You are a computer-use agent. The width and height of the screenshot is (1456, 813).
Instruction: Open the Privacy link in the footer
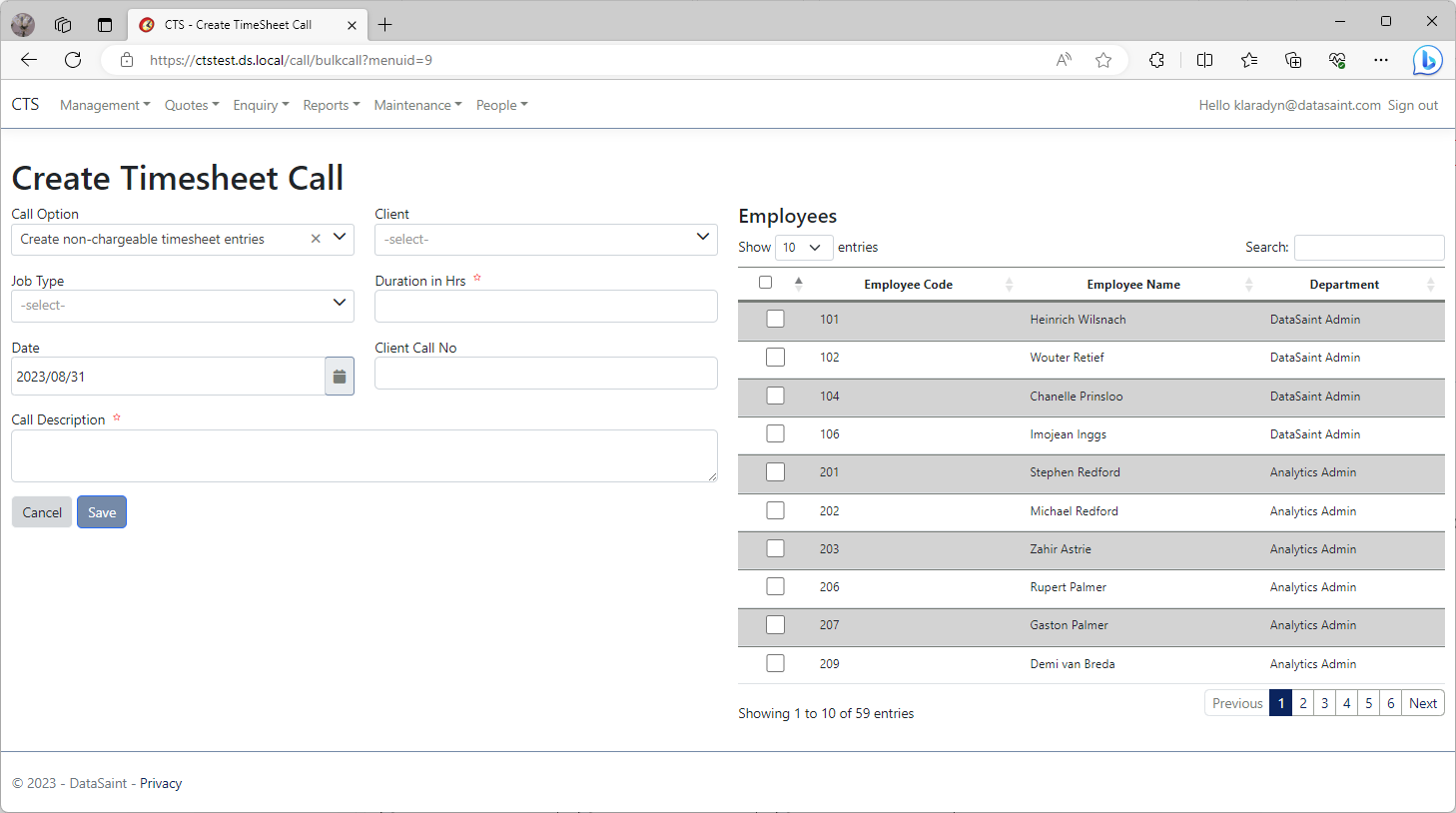point(161,783)
